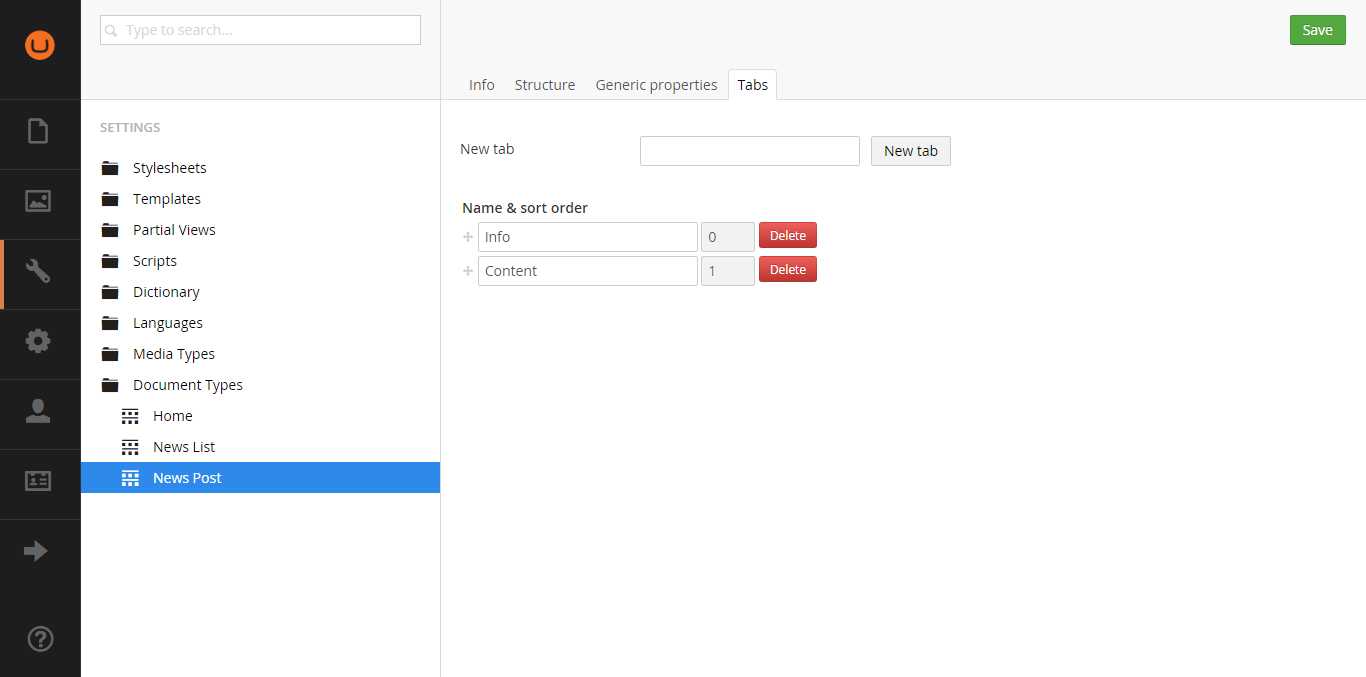Select the News Post document type

tap(187, 478)
